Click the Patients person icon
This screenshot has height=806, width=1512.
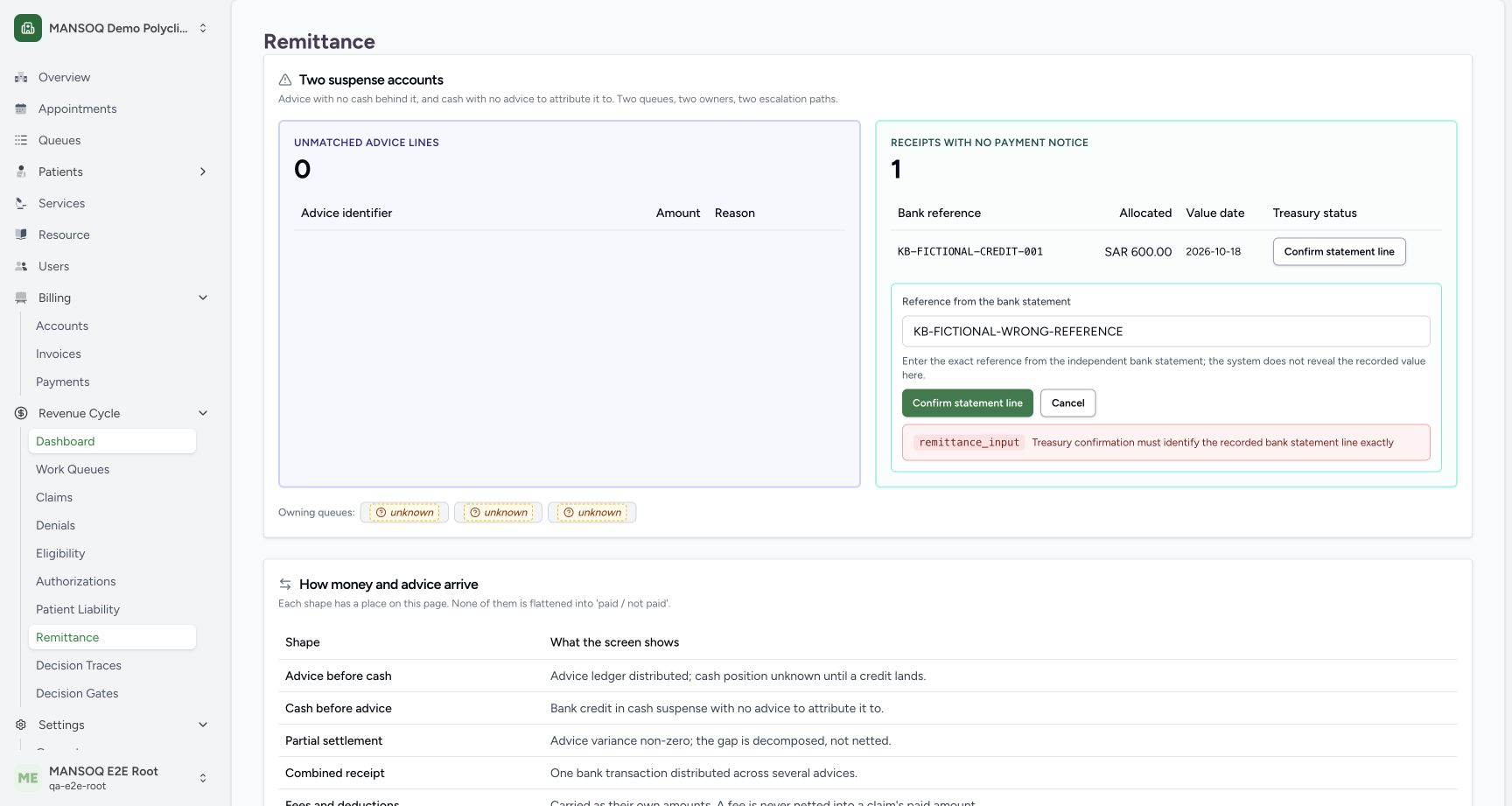[x=21, y=172]
